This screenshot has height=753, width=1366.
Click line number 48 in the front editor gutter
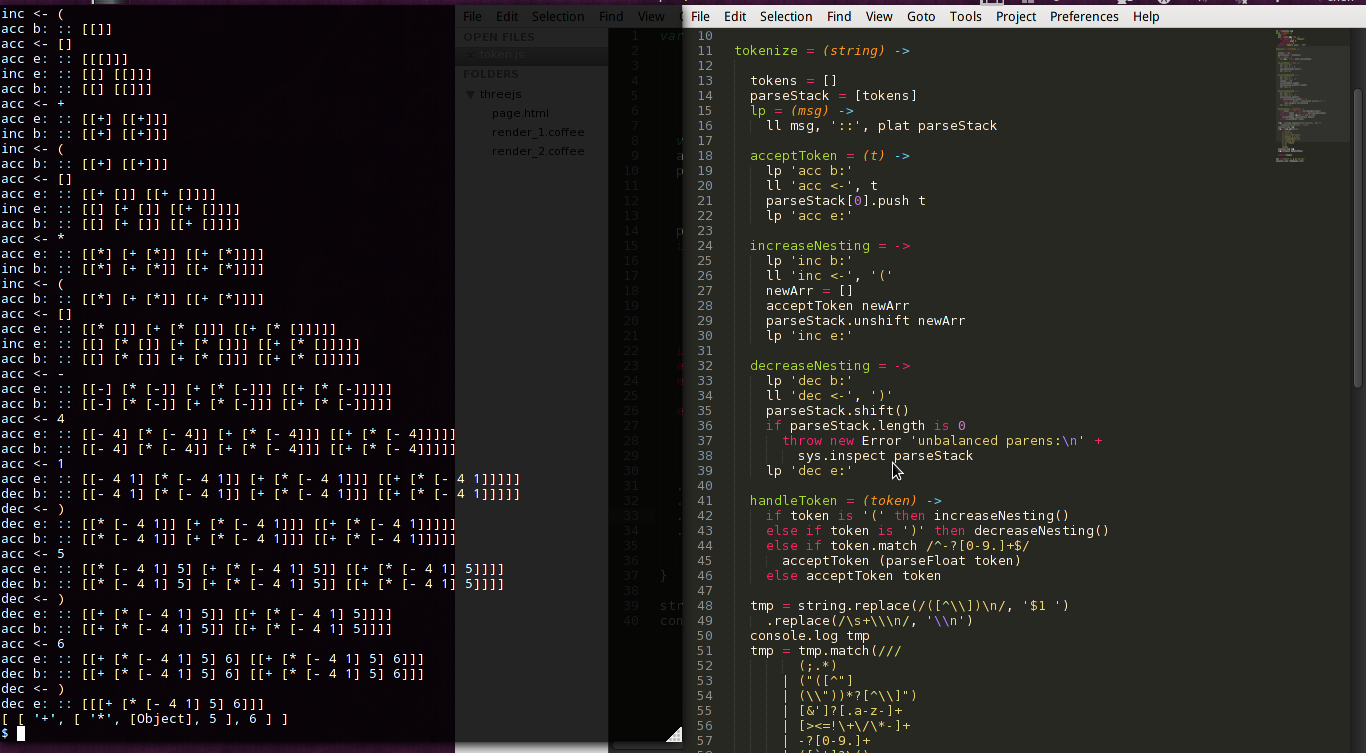pyautogui.click(x=706, y=606)
